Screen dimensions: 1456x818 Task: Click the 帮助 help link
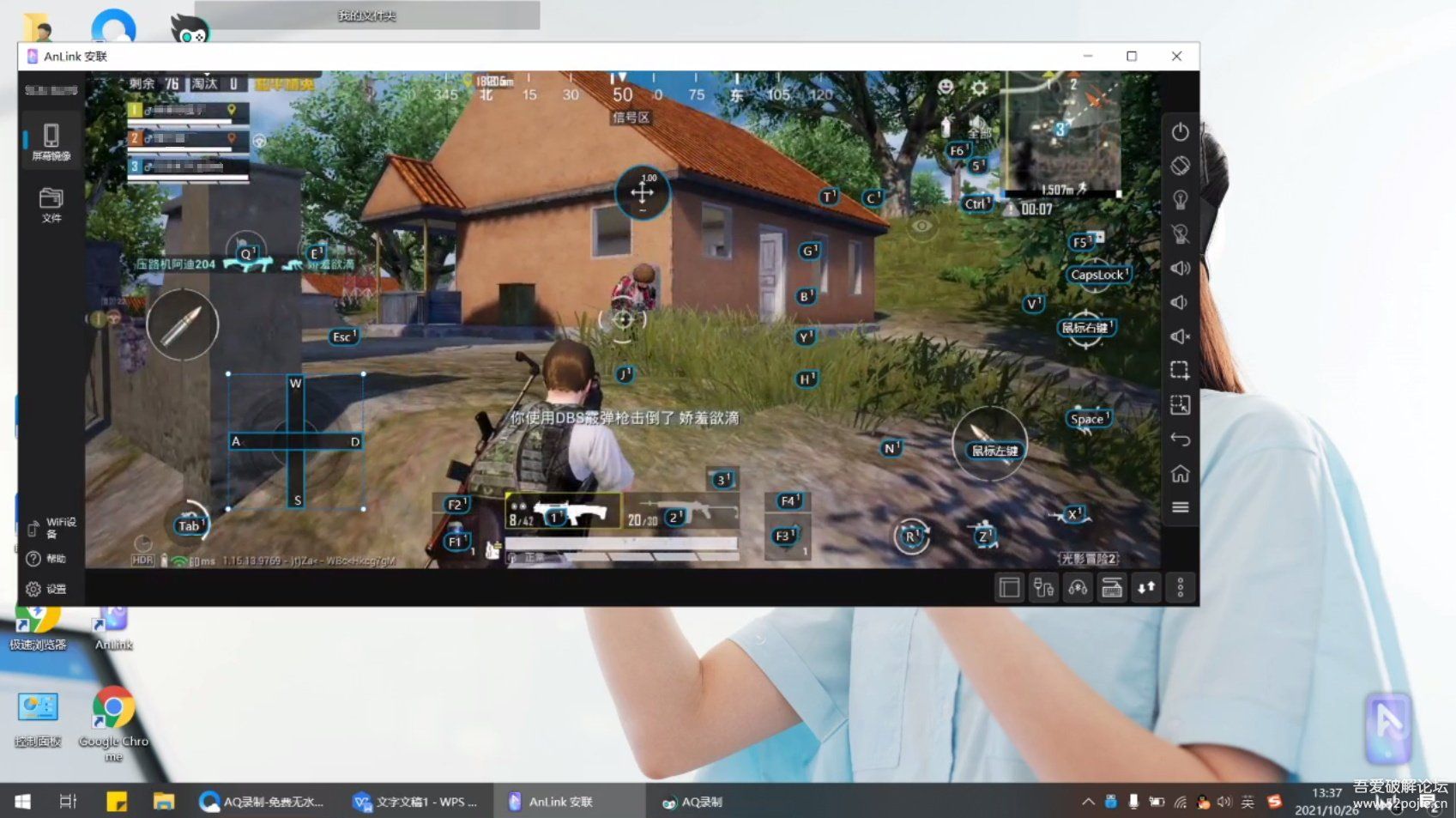point(46,559)
